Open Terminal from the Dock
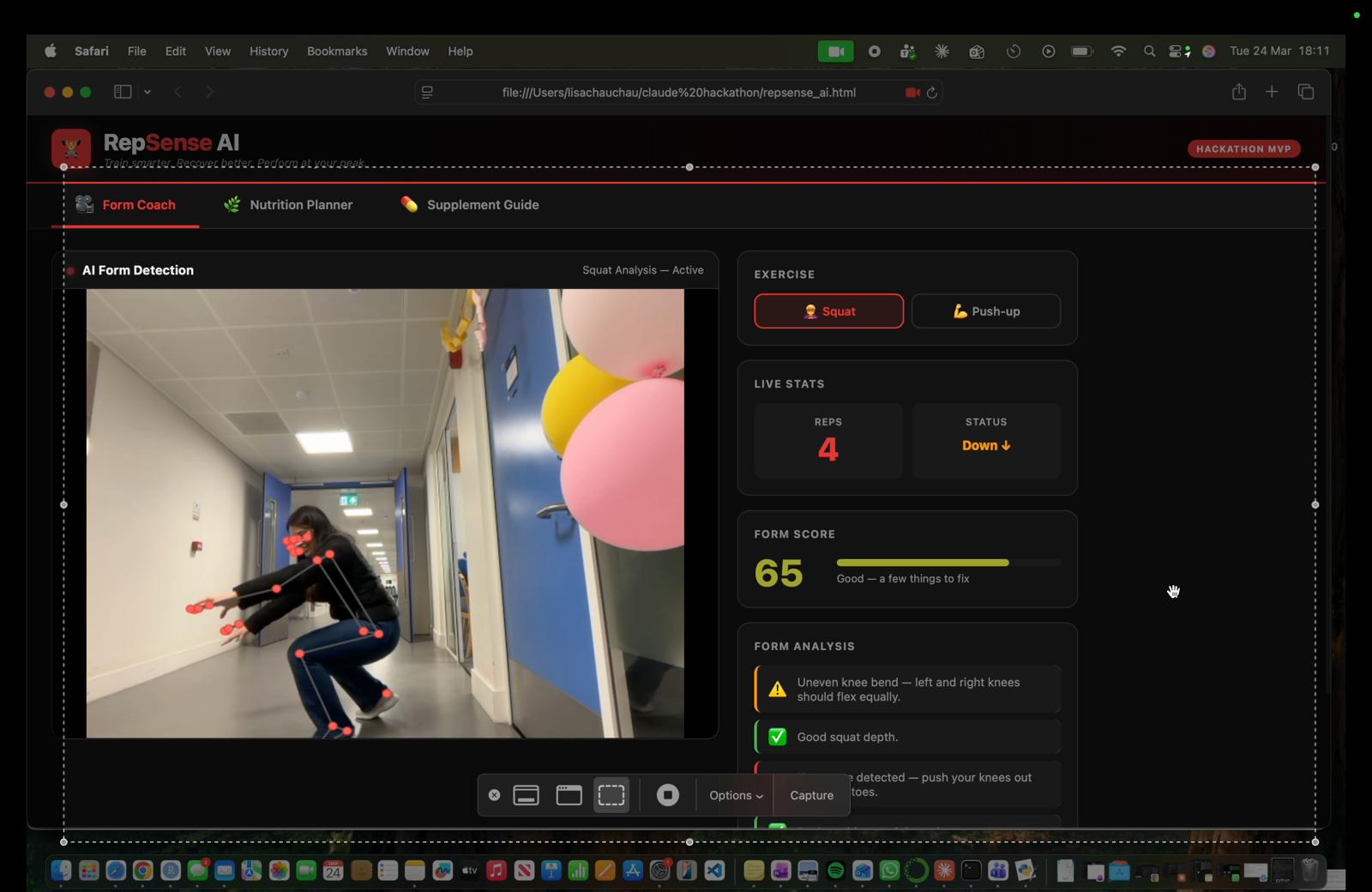The width and height of the screenshot is (1372, 892). 971,871
